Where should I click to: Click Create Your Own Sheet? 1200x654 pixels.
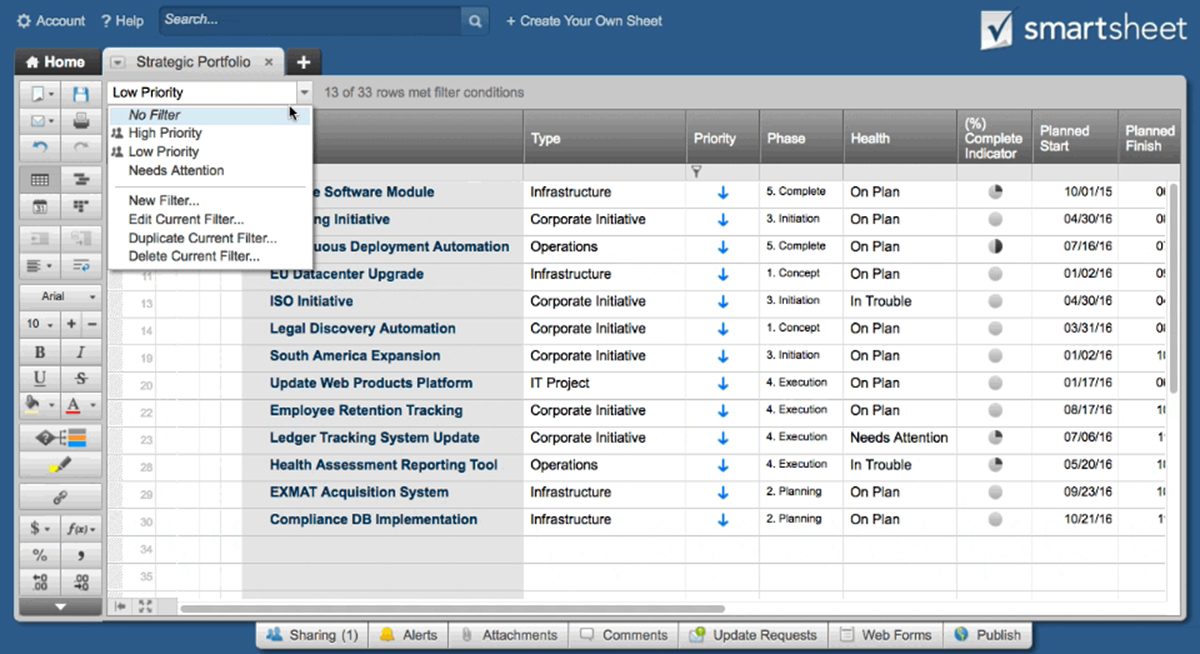(x=584, y=20)
